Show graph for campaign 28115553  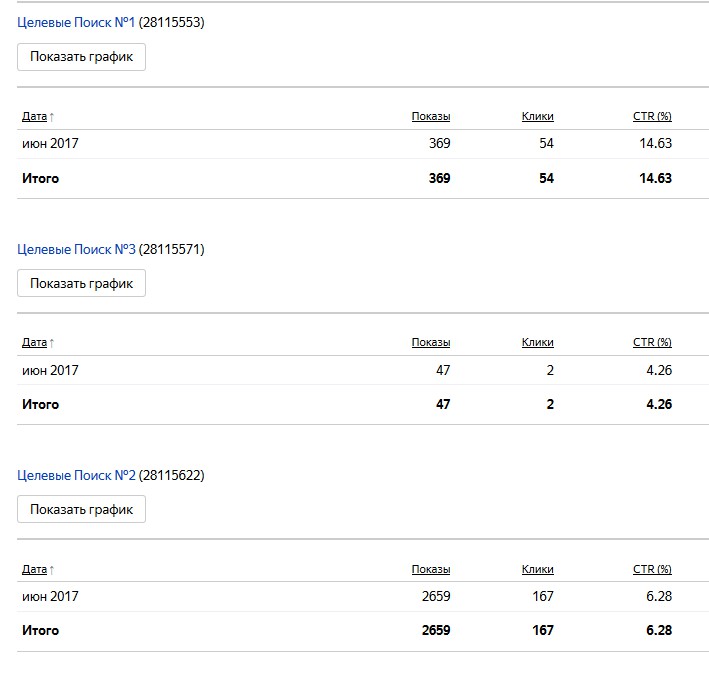pos(81,57)
